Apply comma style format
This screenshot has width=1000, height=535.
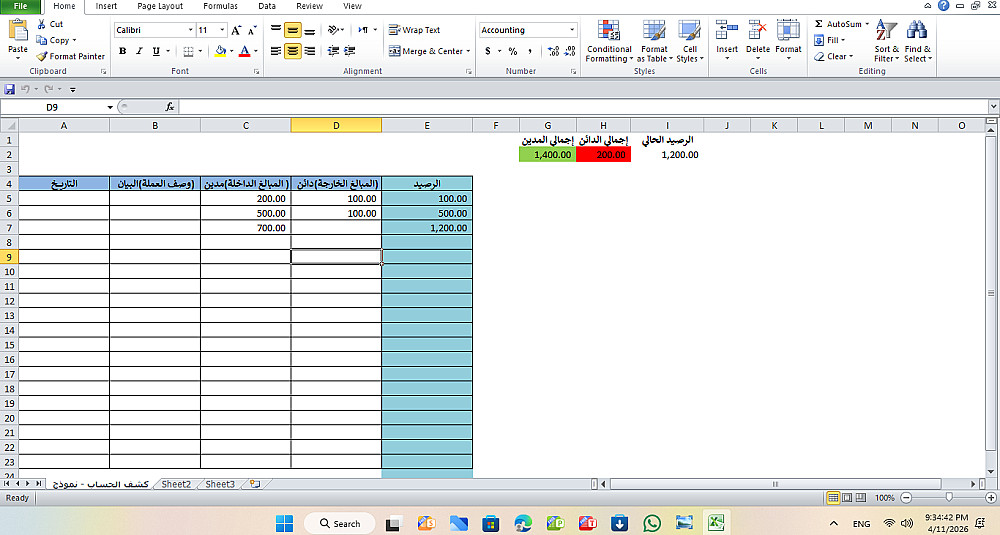tap(529, 51)
